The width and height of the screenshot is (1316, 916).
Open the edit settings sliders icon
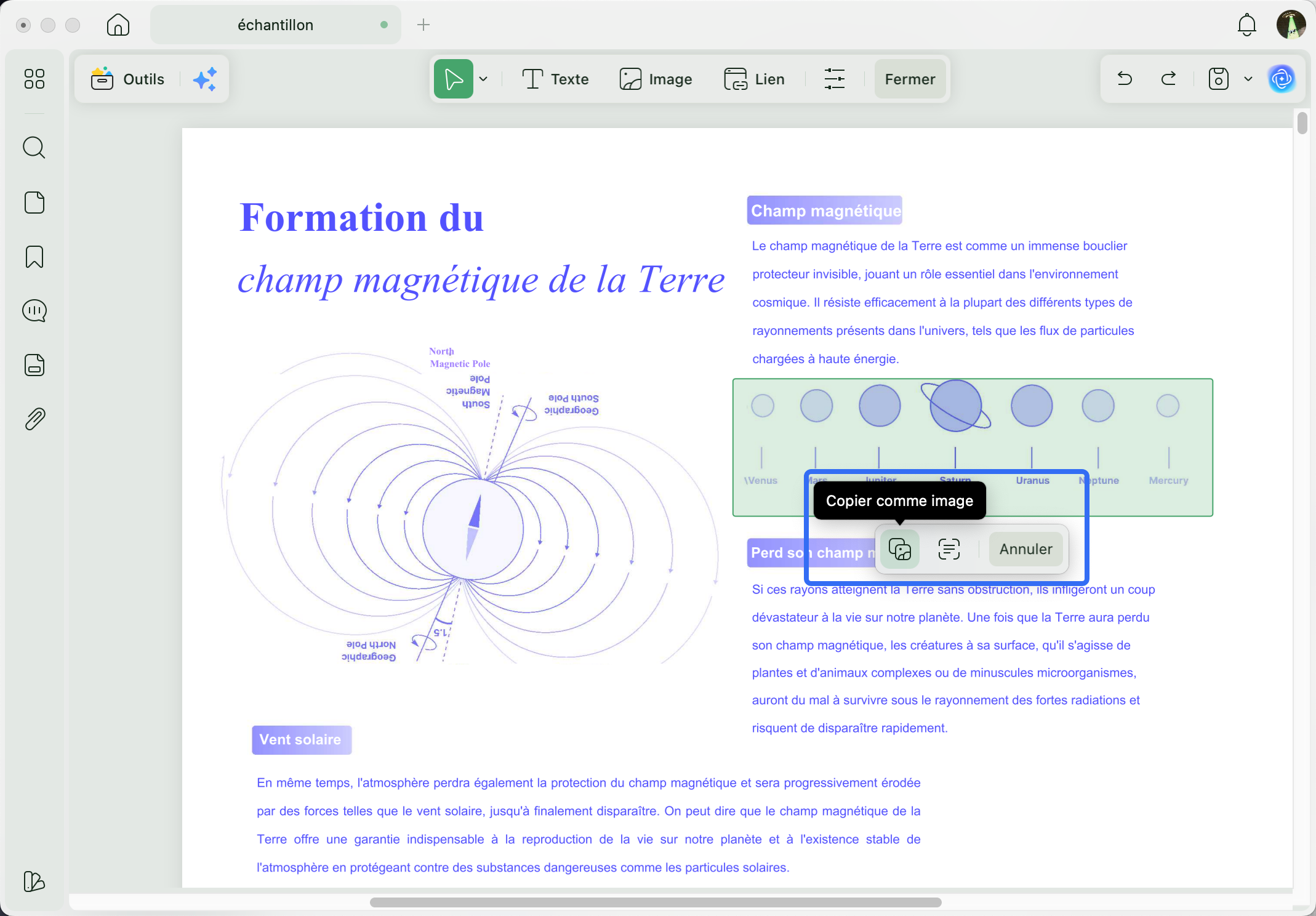coord(835,79)
